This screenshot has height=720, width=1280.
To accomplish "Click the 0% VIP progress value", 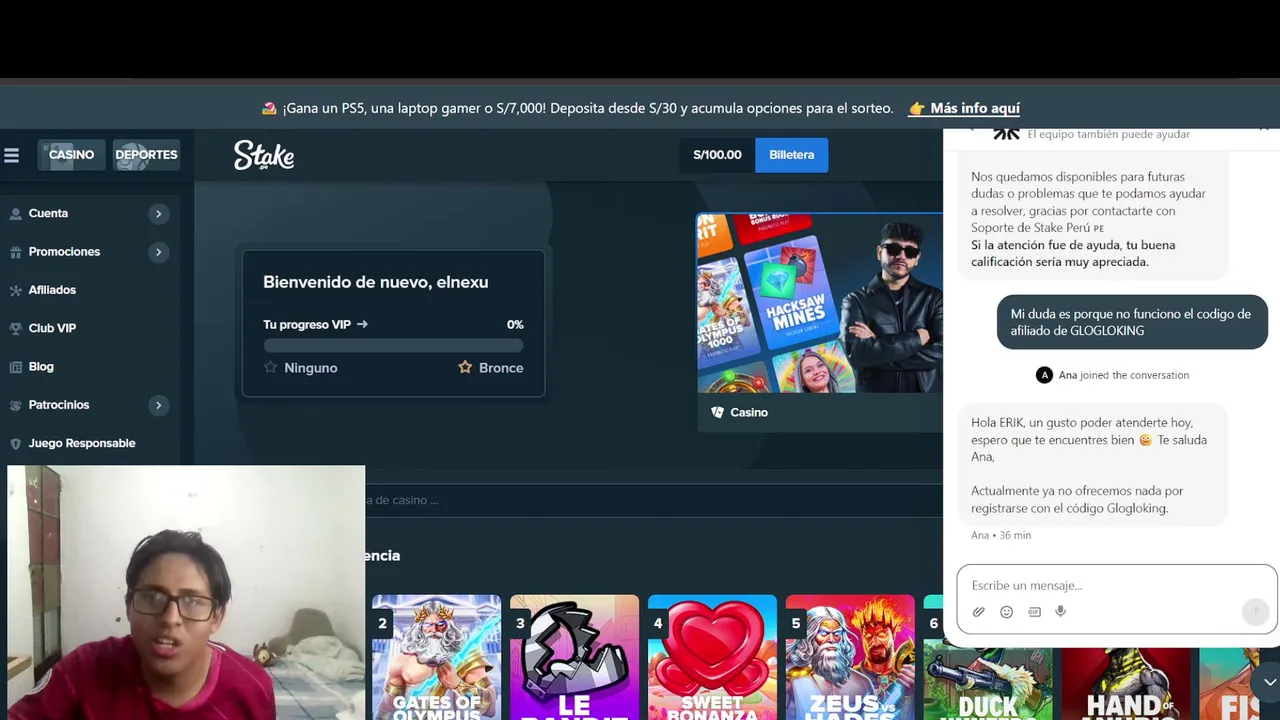I will [515, 324].
